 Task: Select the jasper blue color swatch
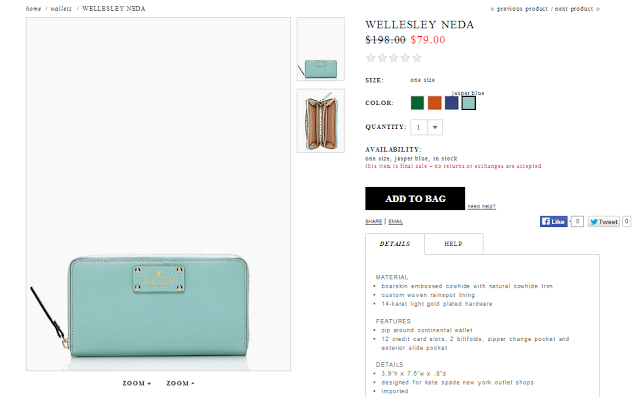tap(469, 103)
